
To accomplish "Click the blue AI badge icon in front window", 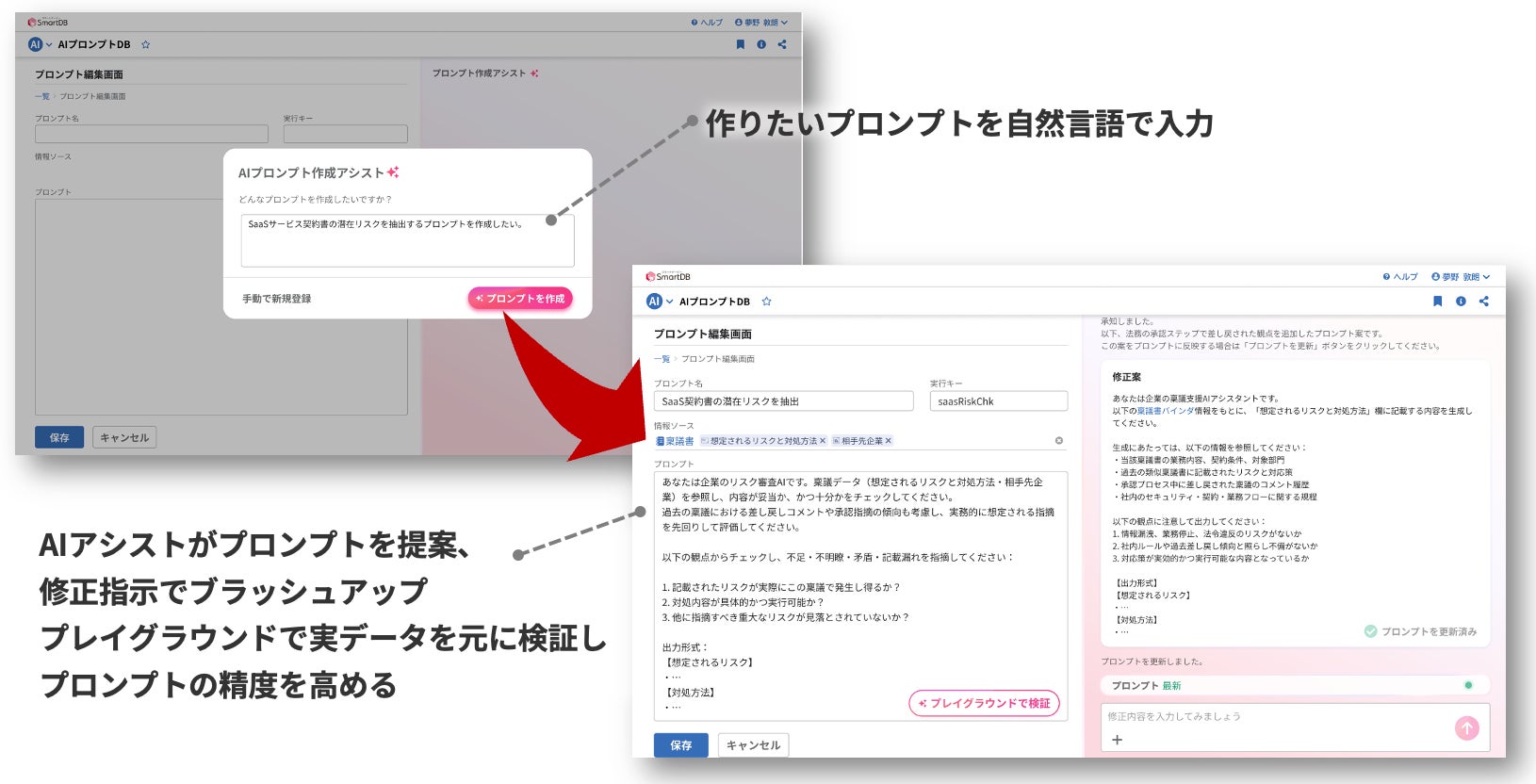I will (x=654, y=302).
